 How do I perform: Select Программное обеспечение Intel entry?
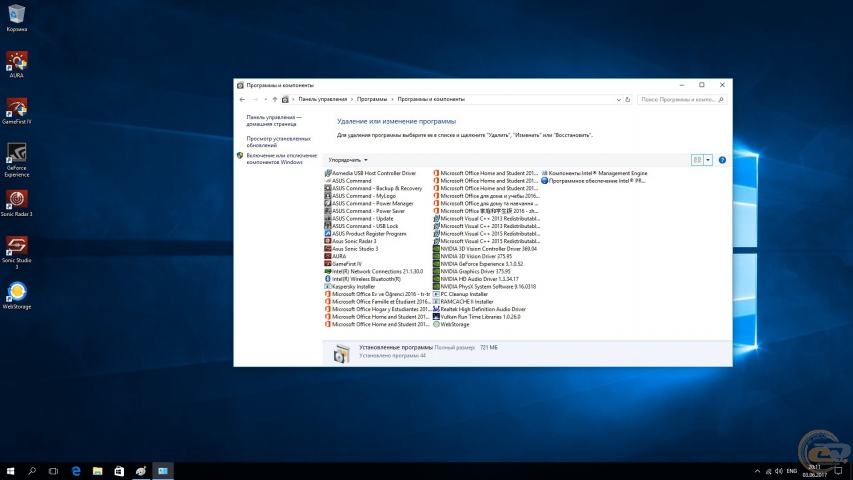pyautogui.click(x=593, y=181)
